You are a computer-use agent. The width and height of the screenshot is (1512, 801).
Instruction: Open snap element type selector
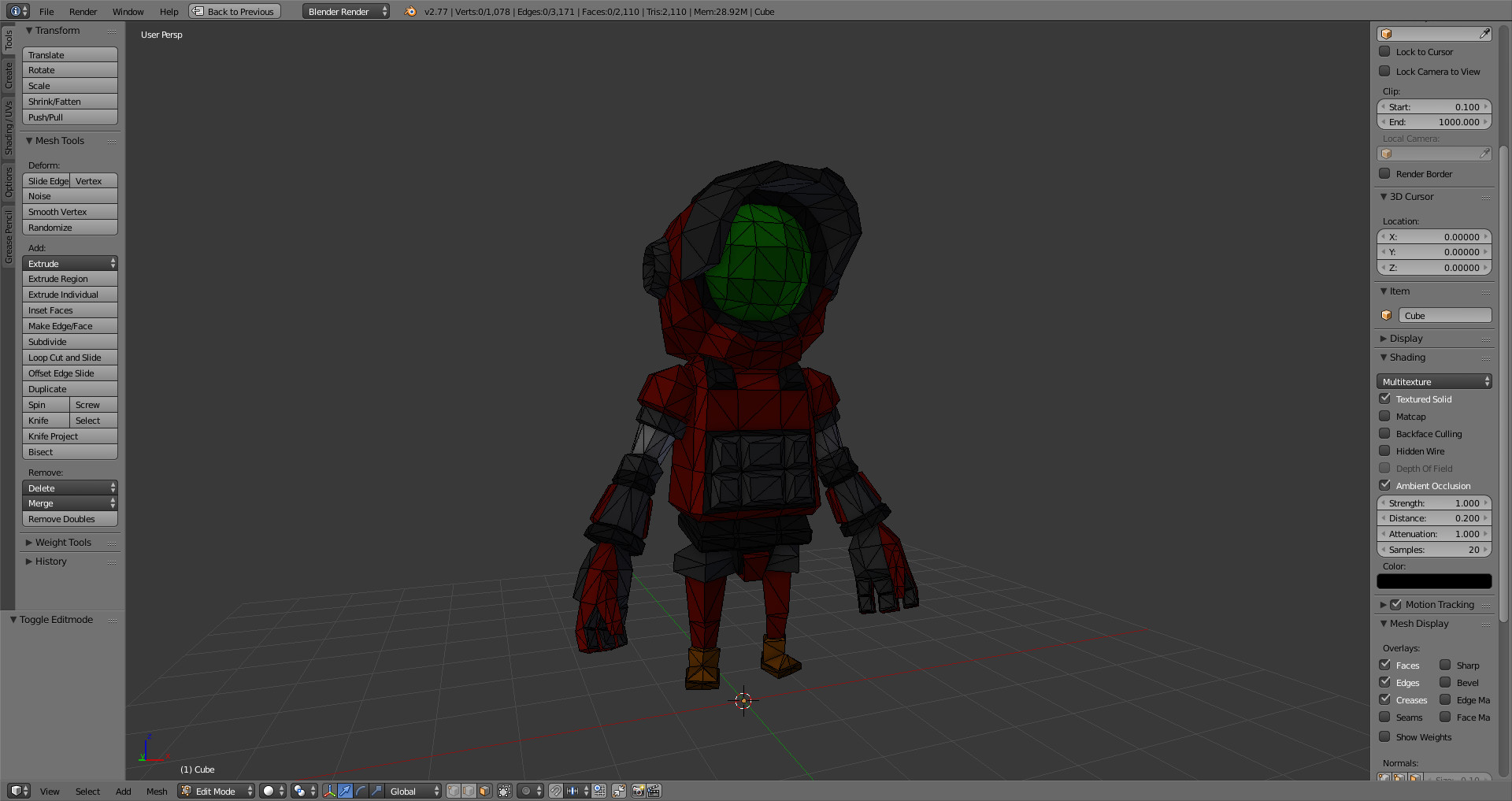pos(577,791)
